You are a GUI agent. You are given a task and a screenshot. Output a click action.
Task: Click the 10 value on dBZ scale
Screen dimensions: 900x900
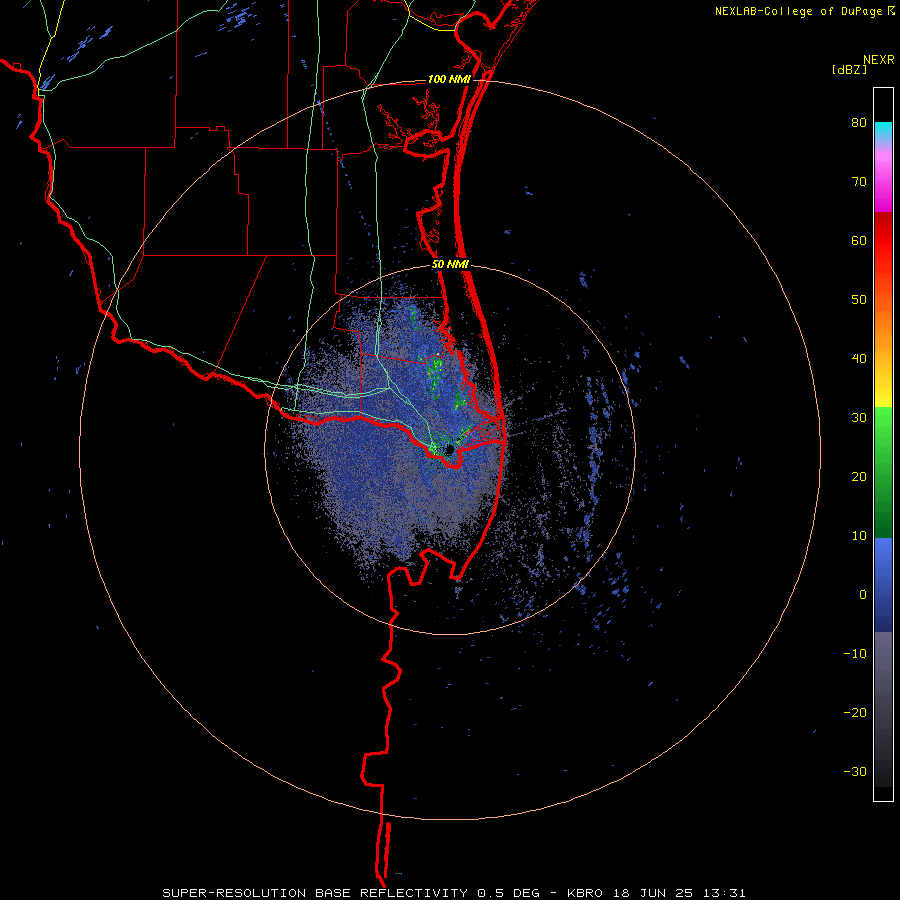coord(859,536)
